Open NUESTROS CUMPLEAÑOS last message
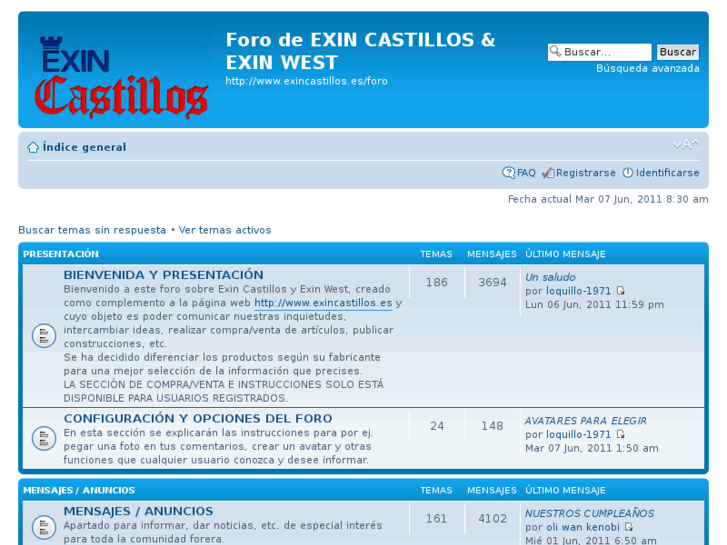727x545 pixels. pyautogui.click(x=589, y=514)
